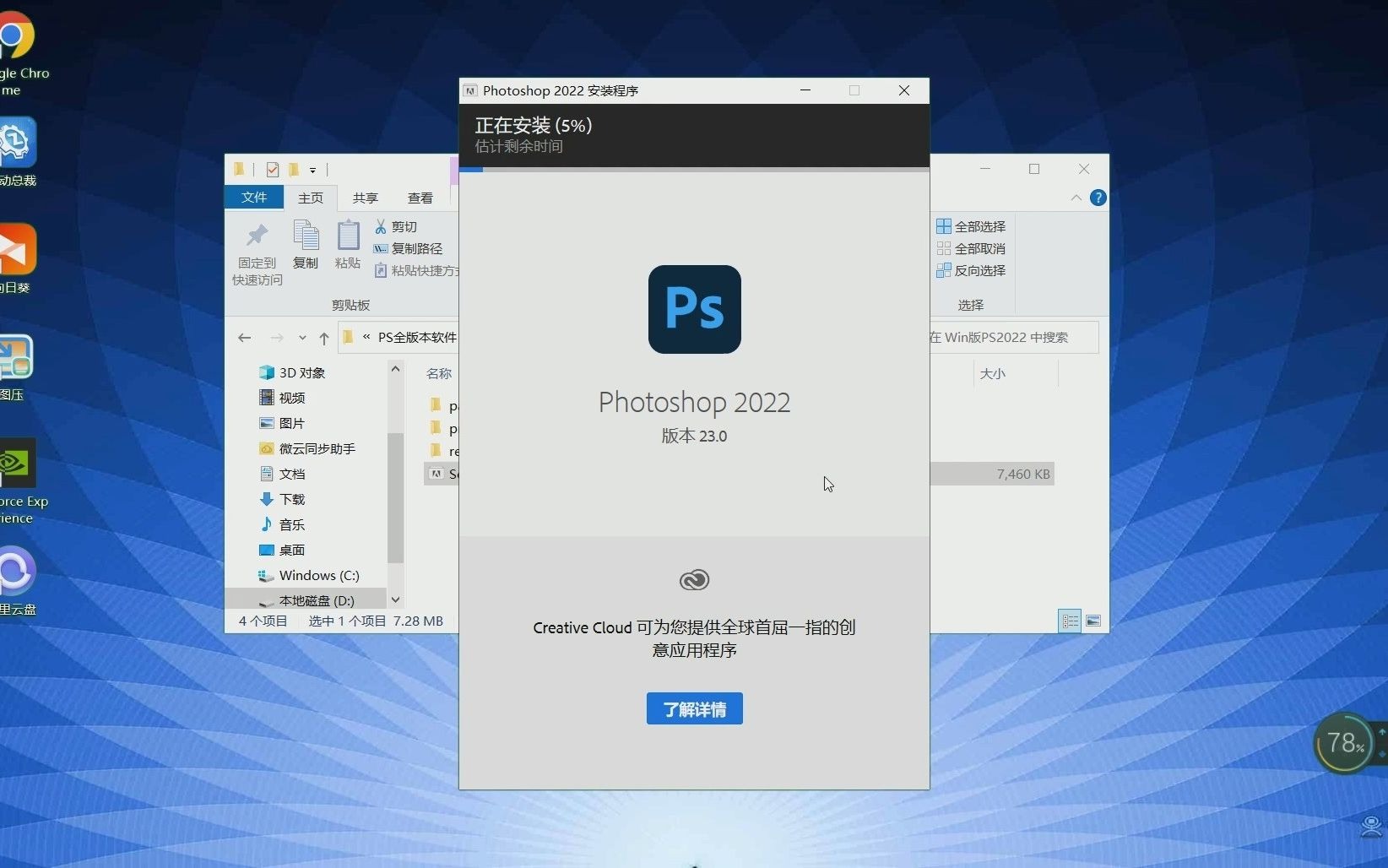Open GeForce Experience desktop icon
Viewport: 1388px width, 868px height.
tap(21, 481)
